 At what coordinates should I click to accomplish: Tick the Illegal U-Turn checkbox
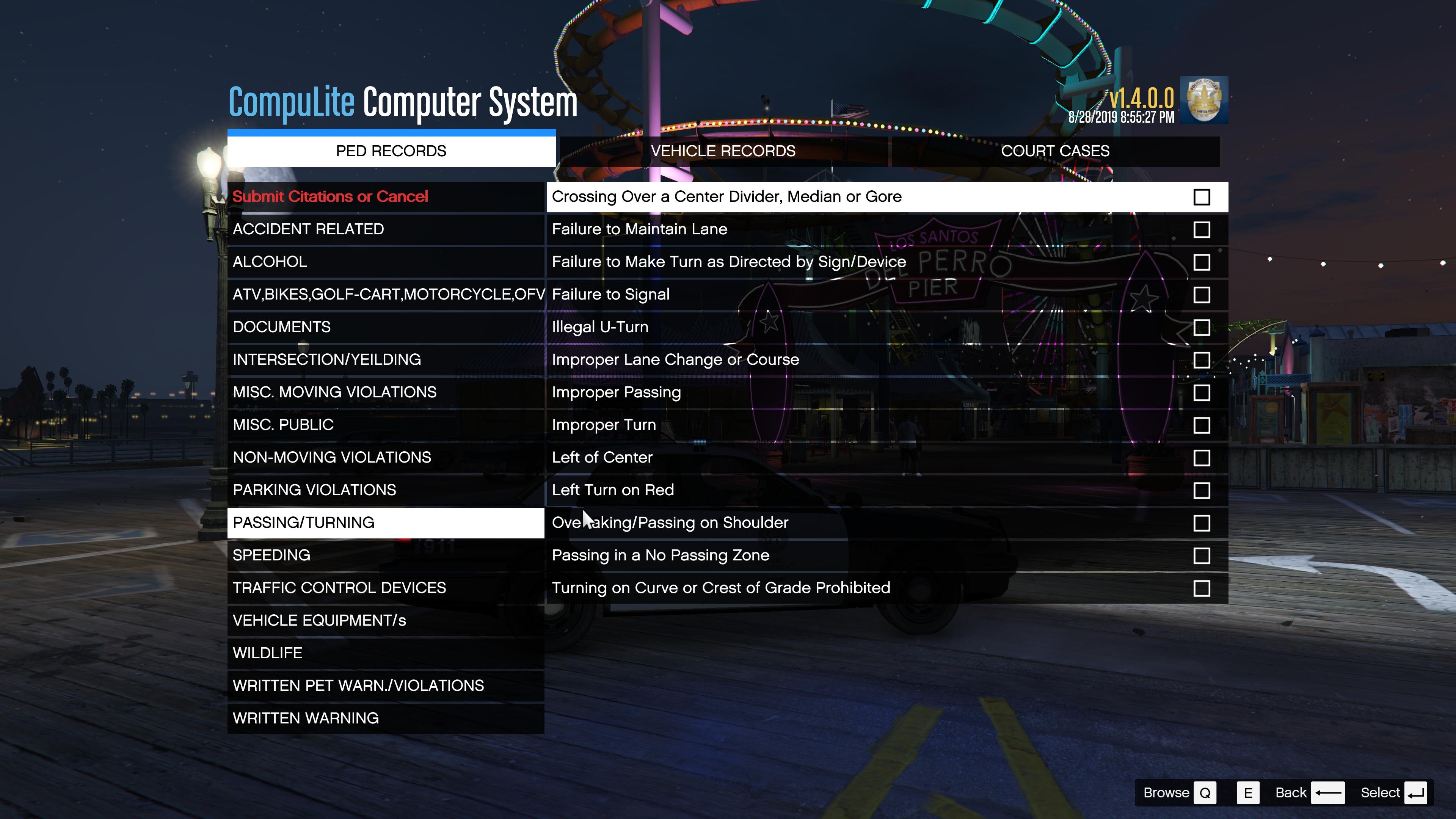pyautogui.click(x=1201, y=328)
